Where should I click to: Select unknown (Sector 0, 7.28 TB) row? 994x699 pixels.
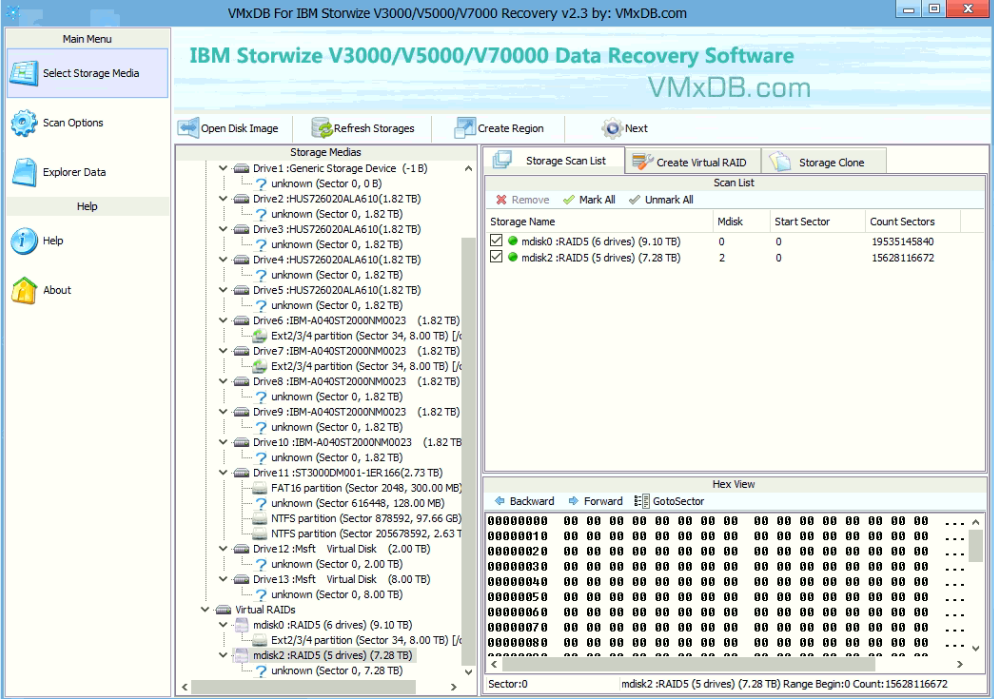pyautogui.click(x=337, y=670)
